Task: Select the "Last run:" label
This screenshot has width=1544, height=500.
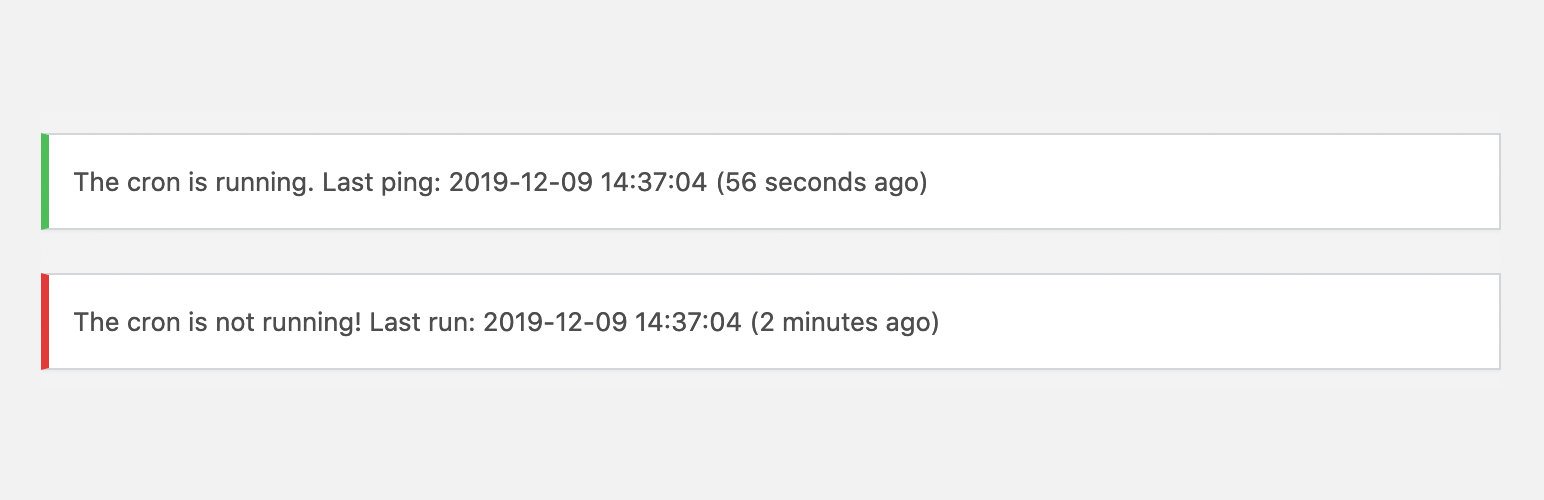Action: (423, 323)
